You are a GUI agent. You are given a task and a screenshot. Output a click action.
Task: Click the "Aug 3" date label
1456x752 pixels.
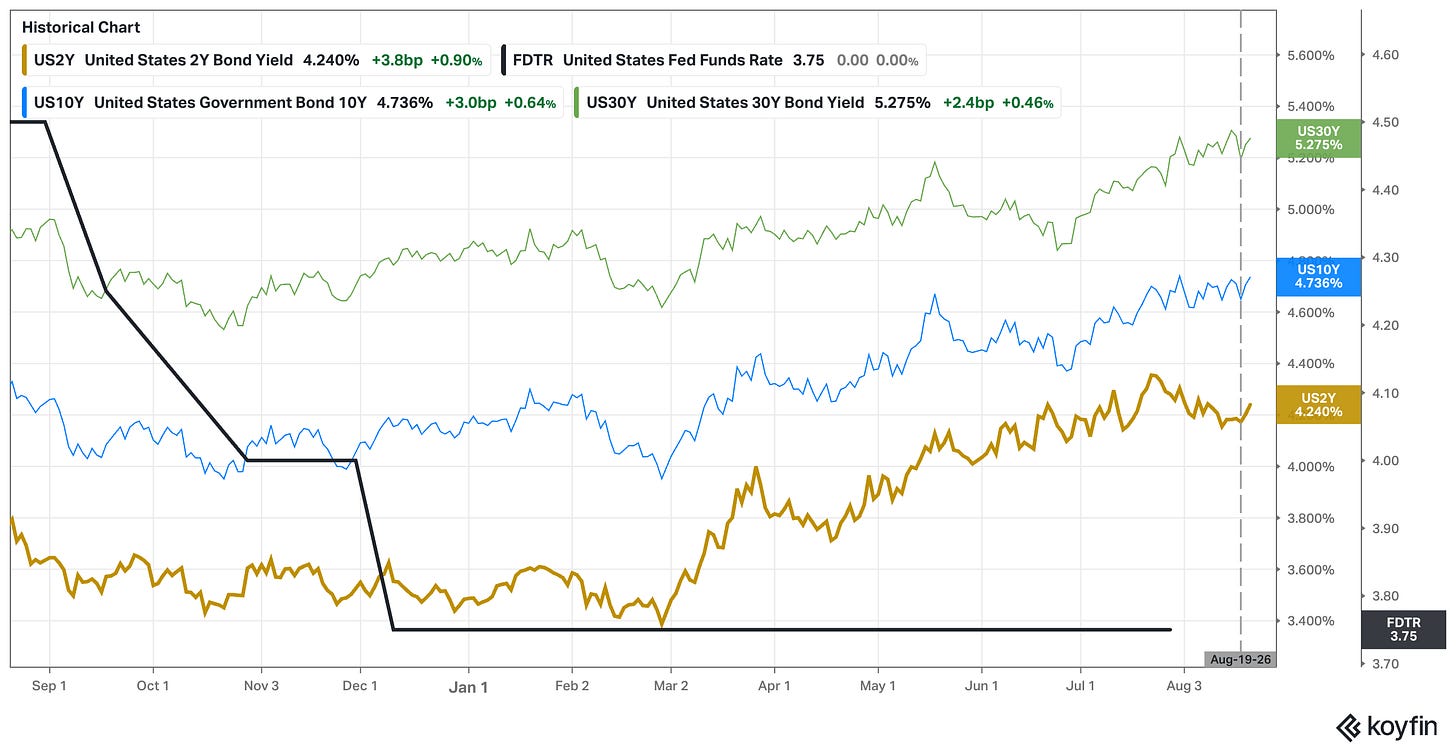(x=1184, y=686)
